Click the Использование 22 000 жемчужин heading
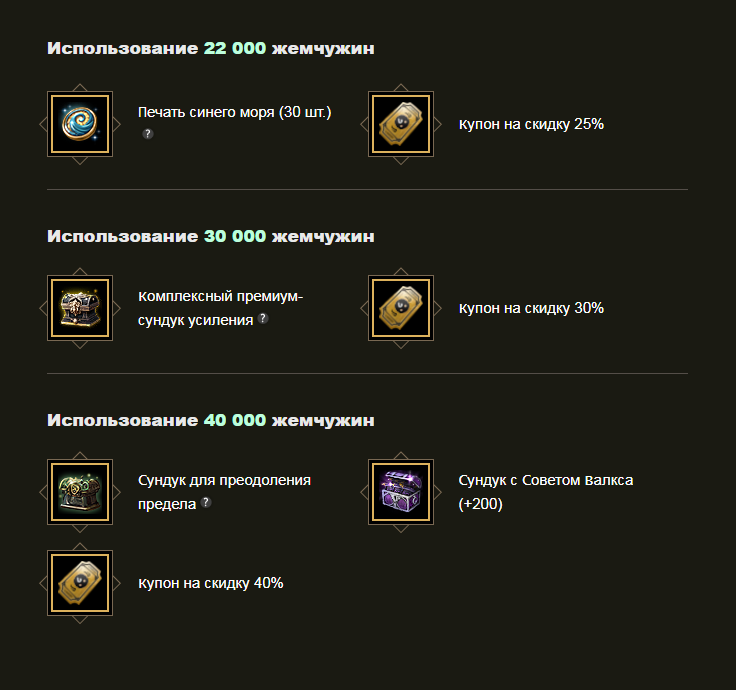The width and height of the screenshot is (736, 690). pyautogui.click(x=211, y=48)
